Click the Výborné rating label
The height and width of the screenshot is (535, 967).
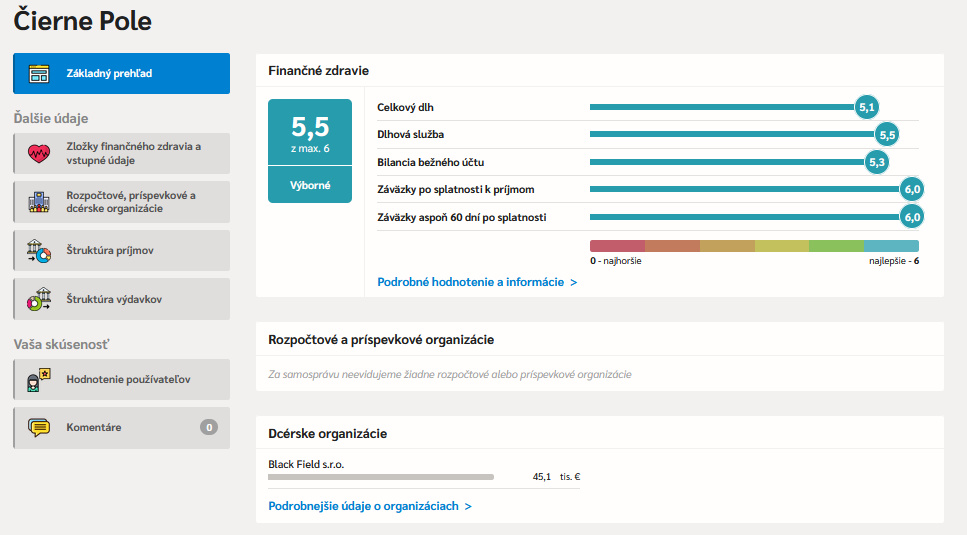pyautogui.click(x=310, y=185)
